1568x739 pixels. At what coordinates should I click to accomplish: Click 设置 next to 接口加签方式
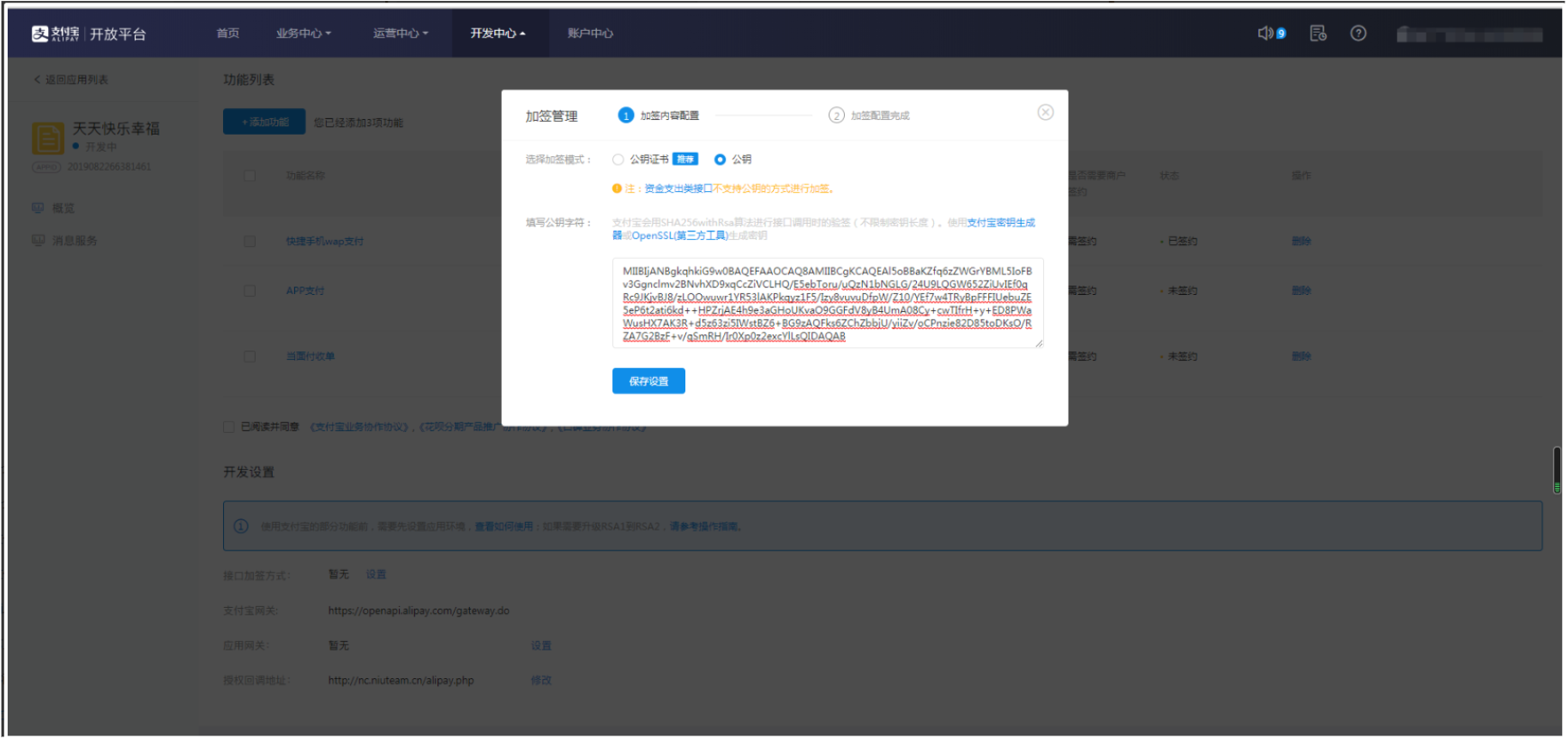376,574
